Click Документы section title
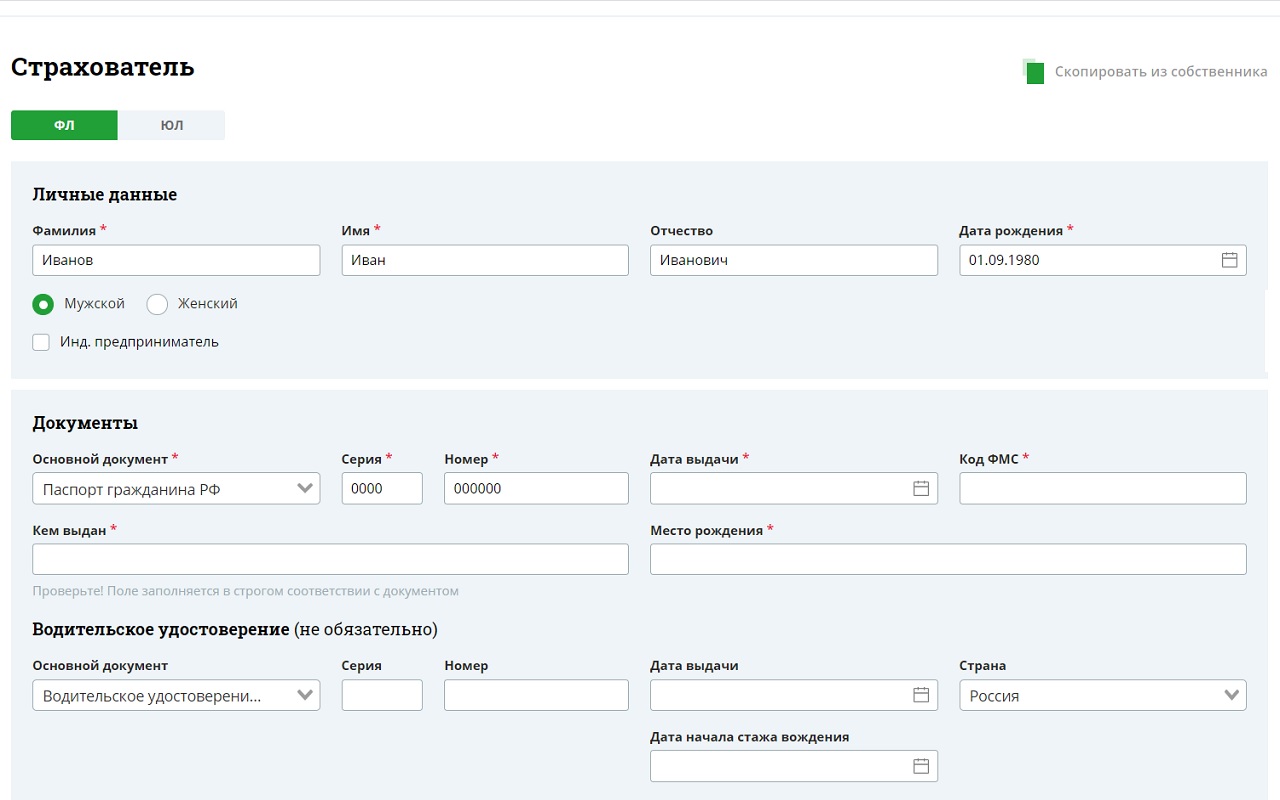Screen dimensions: 1280x800 tap(85, 423)
